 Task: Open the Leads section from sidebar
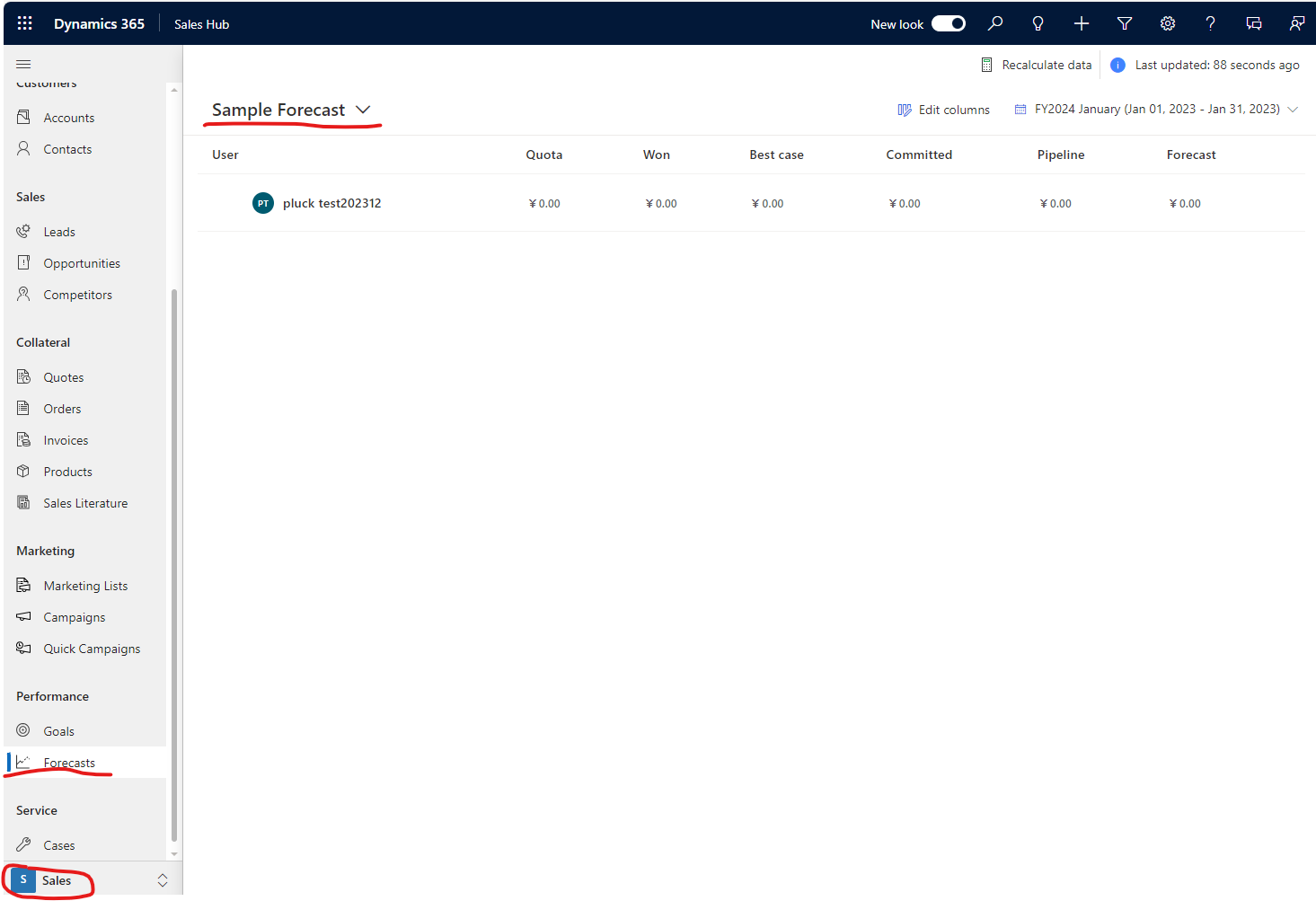pos(58,231)
